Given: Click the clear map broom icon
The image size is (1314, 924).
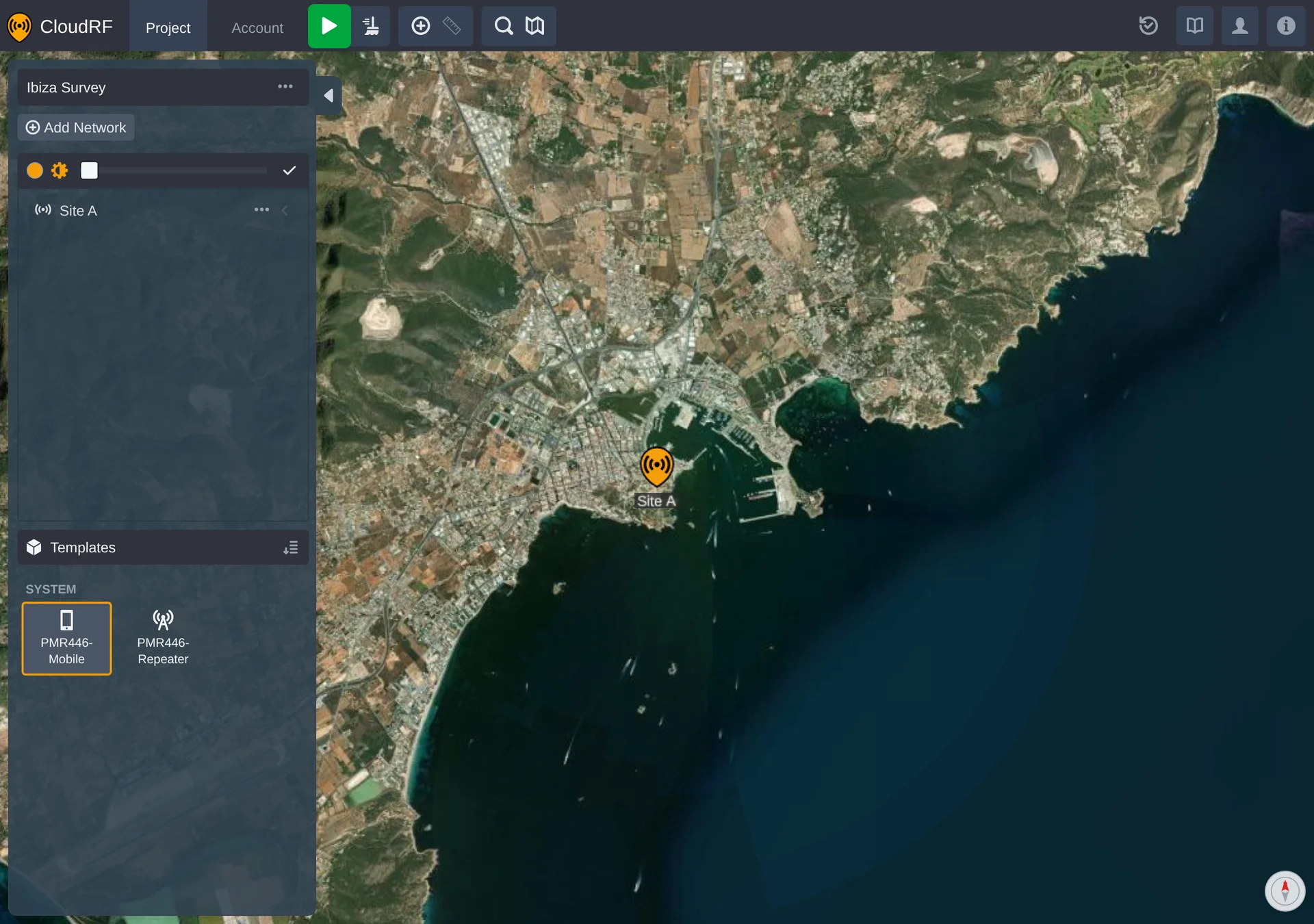Looking at the screenshot, I should point(371,26).
